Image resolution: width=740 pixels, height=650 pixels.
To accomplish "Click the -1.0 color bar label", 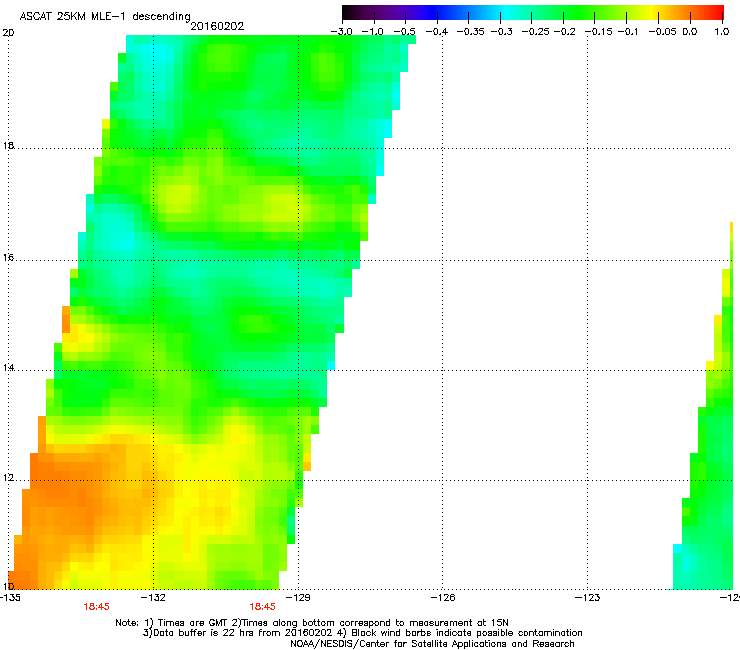I will point(373,32).
